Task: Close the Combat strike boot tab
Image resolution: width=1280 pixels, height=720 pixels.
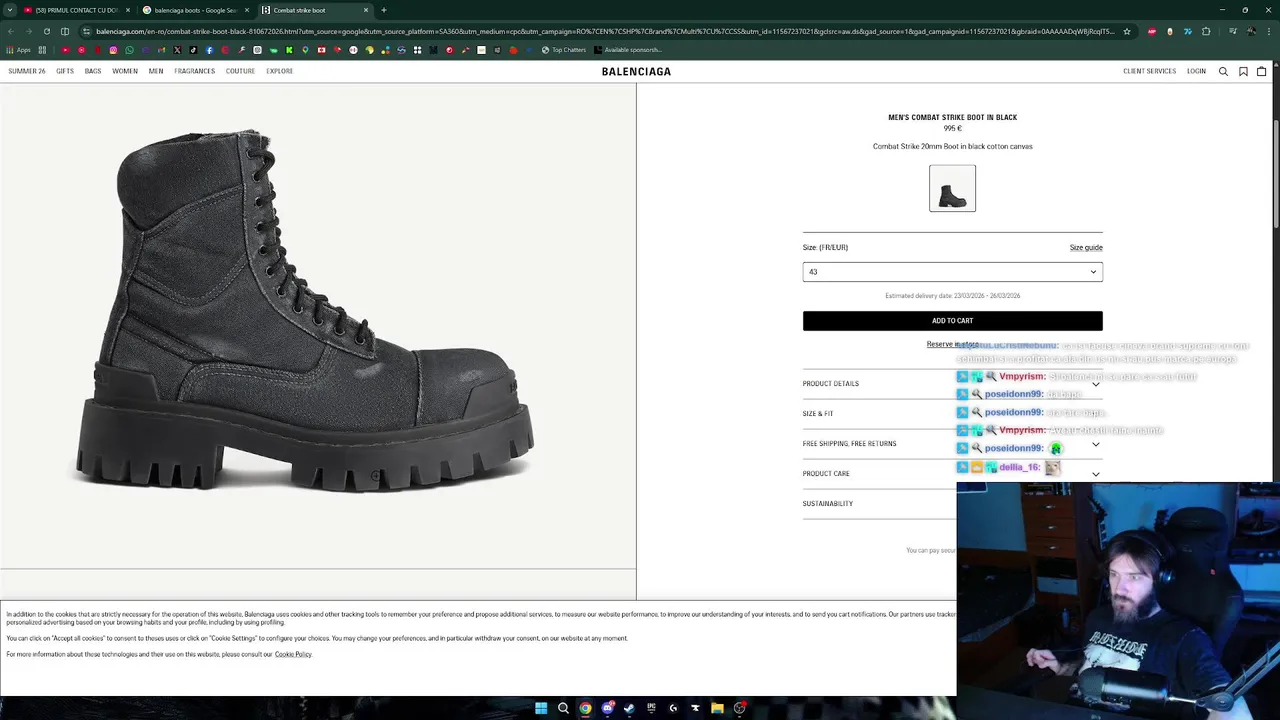Action: point(366,10)
